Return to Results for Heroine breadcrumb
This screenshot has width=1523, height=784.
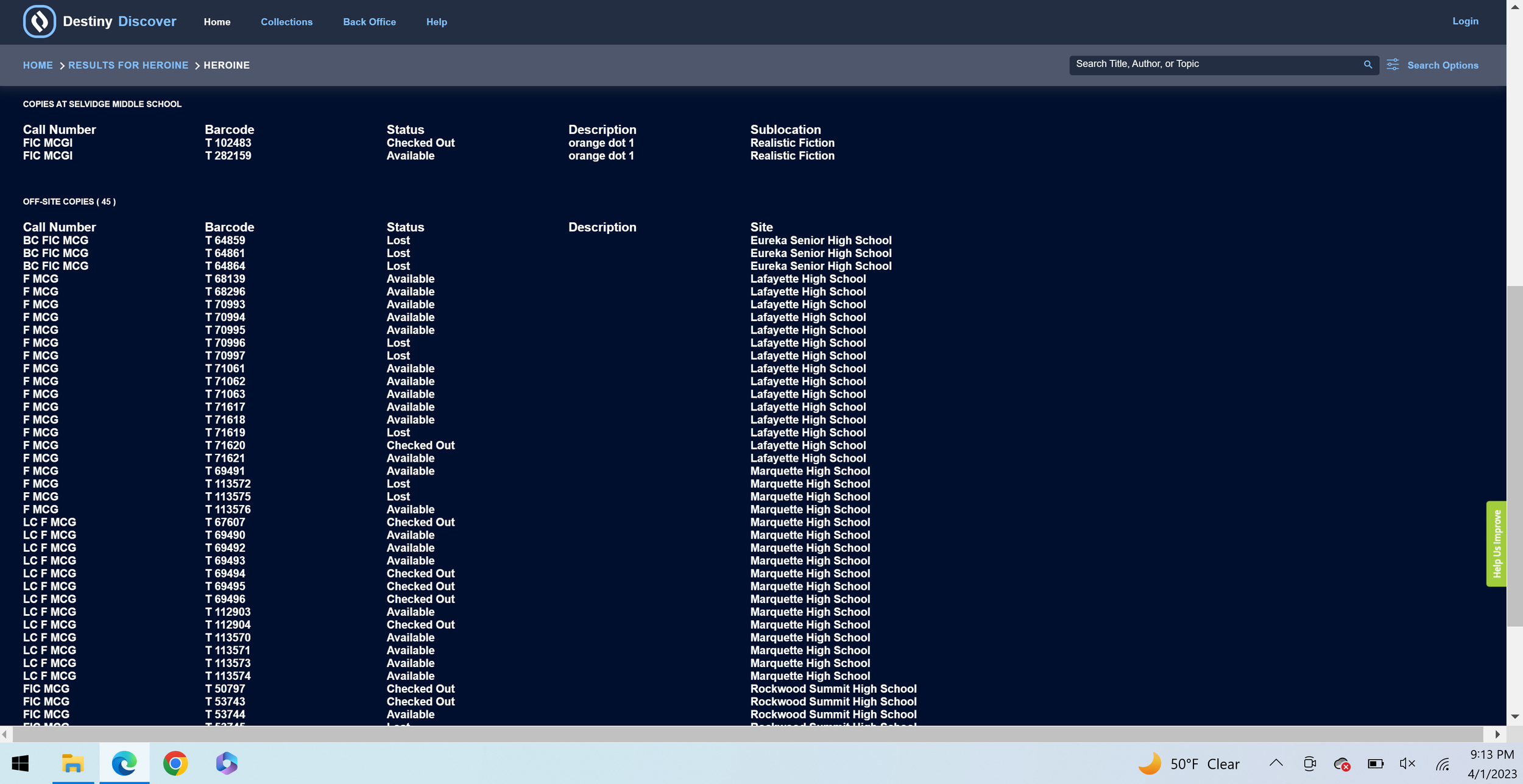tap(128, 65)
